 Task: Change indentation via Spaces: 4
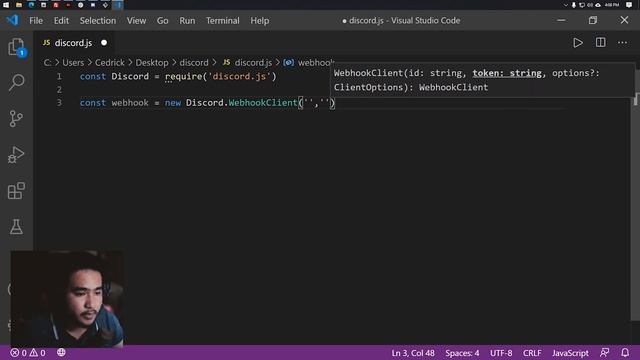[462, 353]
